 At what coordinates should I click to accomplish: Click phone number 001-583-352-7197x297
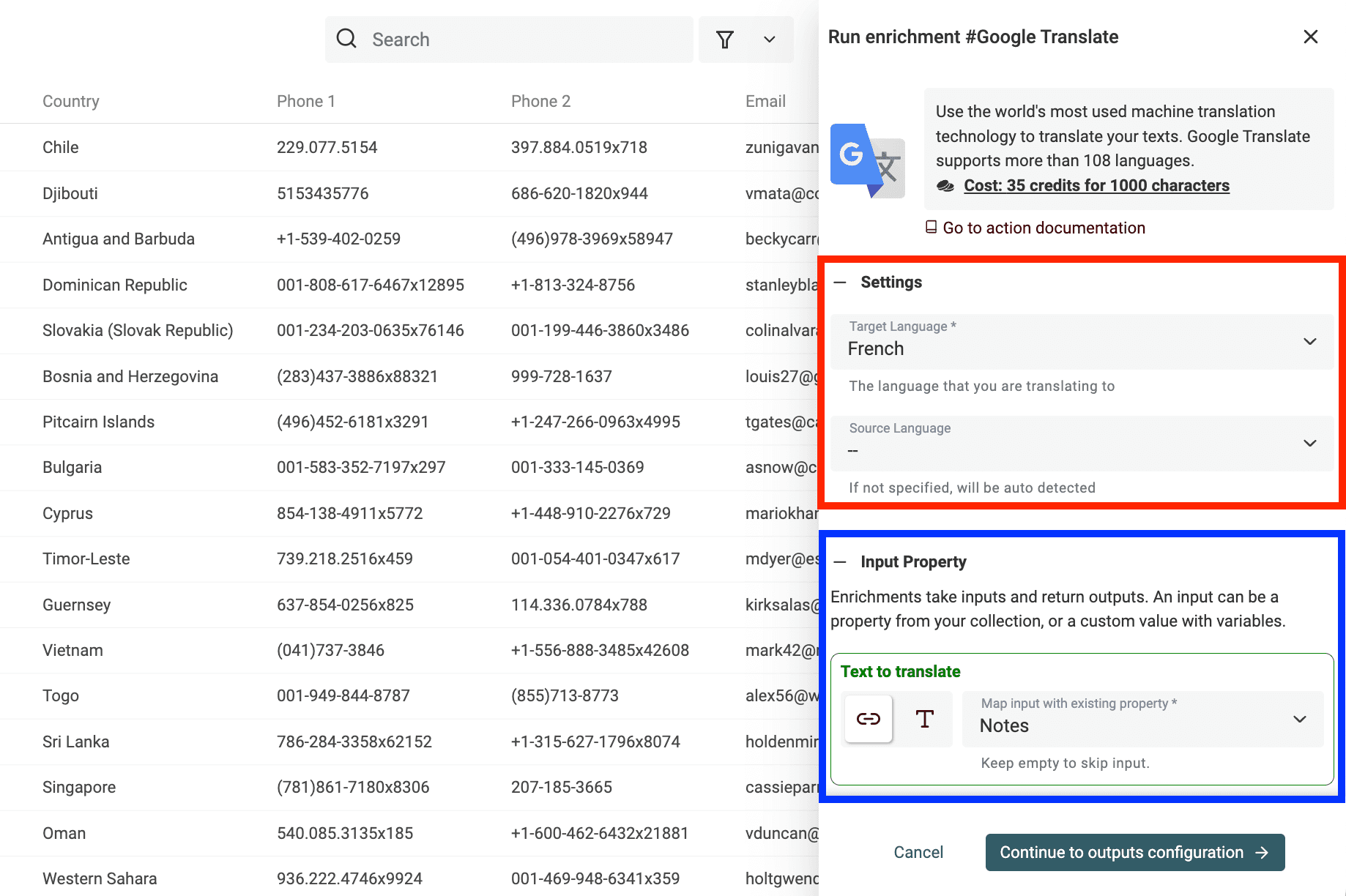coord(361,467)
